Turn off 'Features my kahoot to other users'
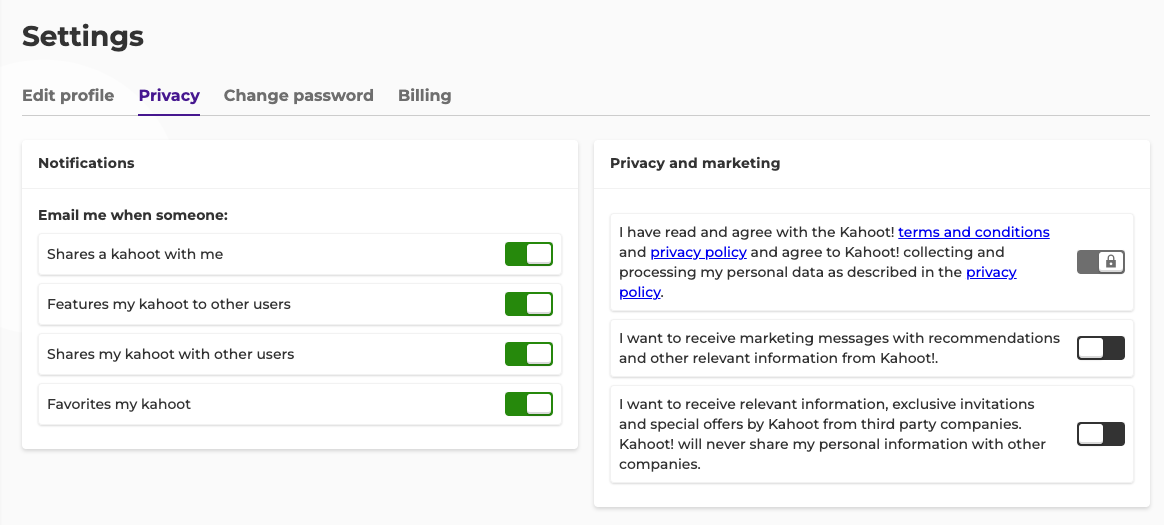 [x=528, y=304]
